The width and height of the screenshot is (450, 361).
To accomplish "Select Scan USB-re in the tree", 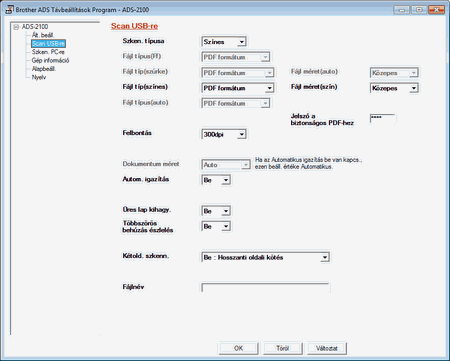I will [x=48, y=43].
